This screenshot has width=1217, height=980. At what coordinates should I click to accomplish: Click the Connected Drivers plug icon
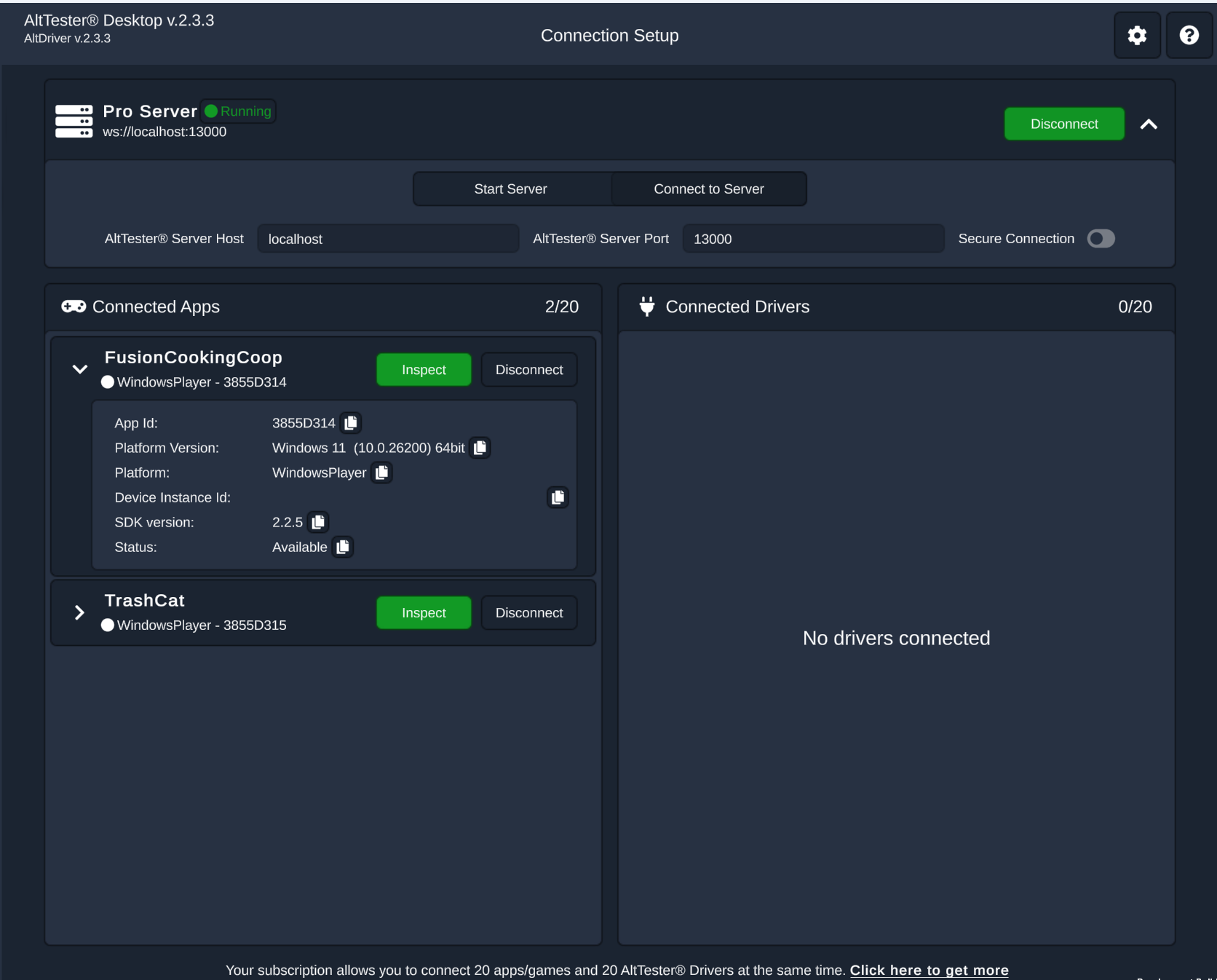[x=646, y=307]
